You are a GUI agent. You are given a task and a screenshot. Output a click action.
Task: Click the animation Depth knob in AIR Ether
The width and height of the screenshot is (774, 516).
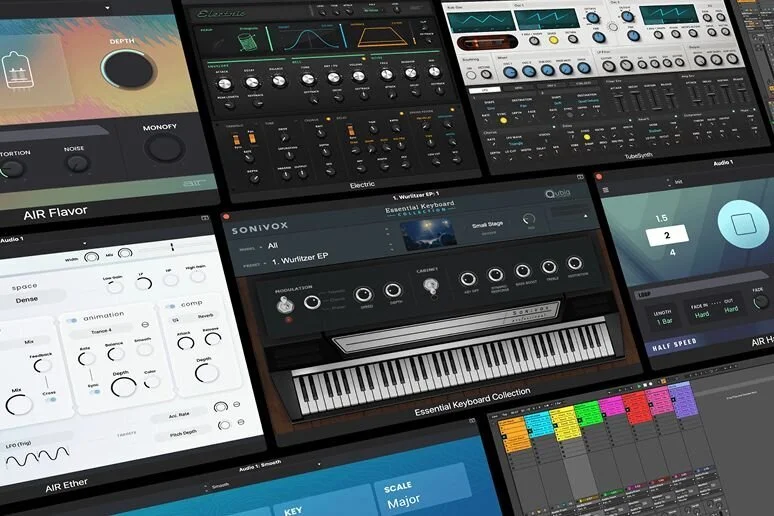coord(123,387)
